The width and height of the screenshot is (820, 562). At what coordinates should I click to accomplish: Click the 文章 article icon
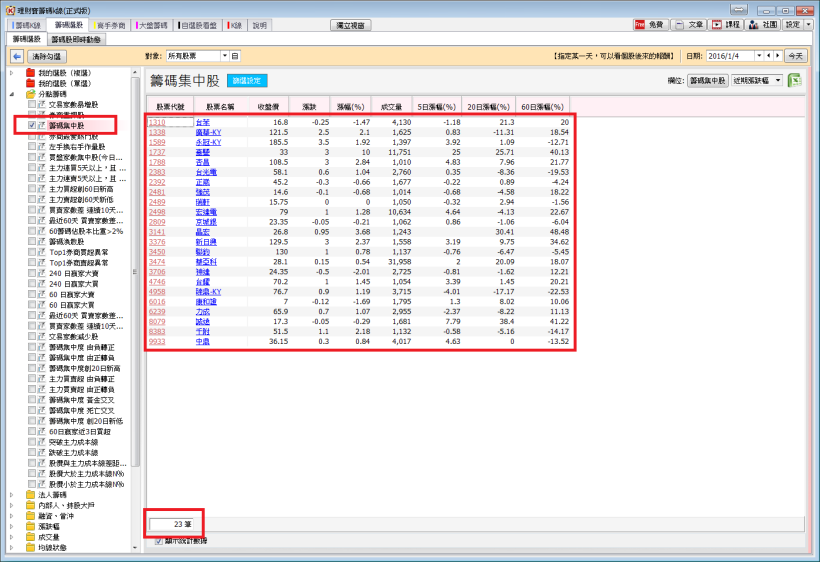coord(691,24)
